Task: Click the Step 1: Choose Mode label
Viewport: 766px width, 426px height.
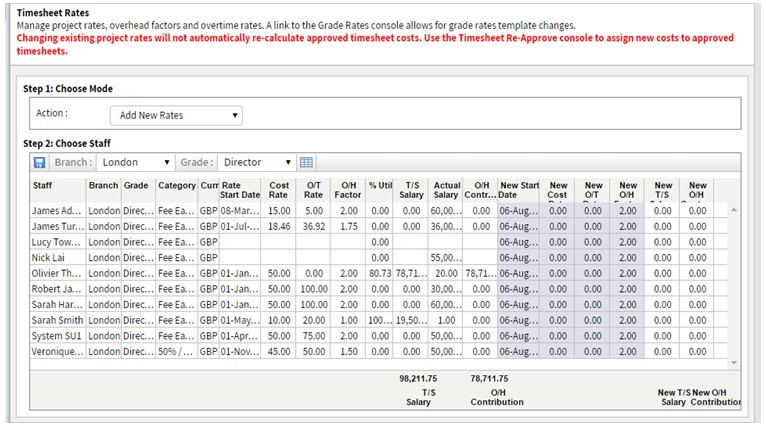Action: coord(68,88)
